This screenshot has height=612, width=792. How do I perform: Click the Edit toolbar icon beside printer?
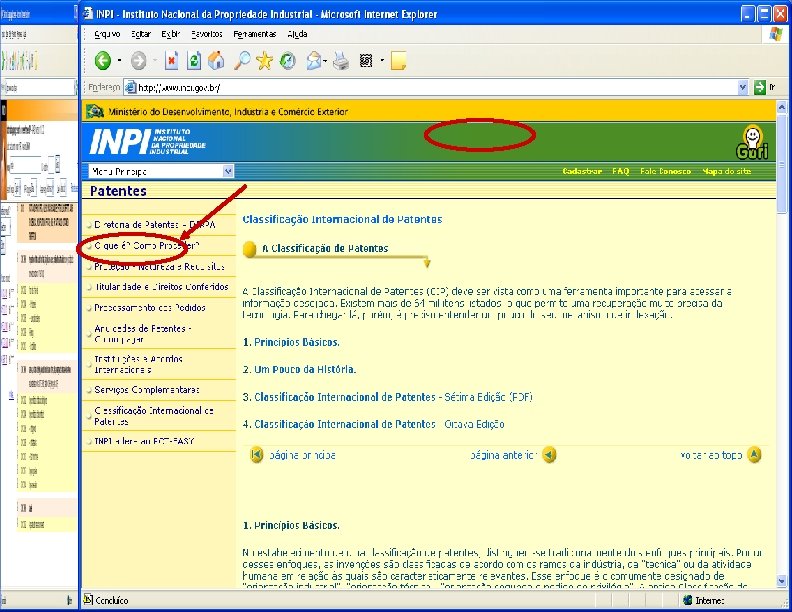366,61
